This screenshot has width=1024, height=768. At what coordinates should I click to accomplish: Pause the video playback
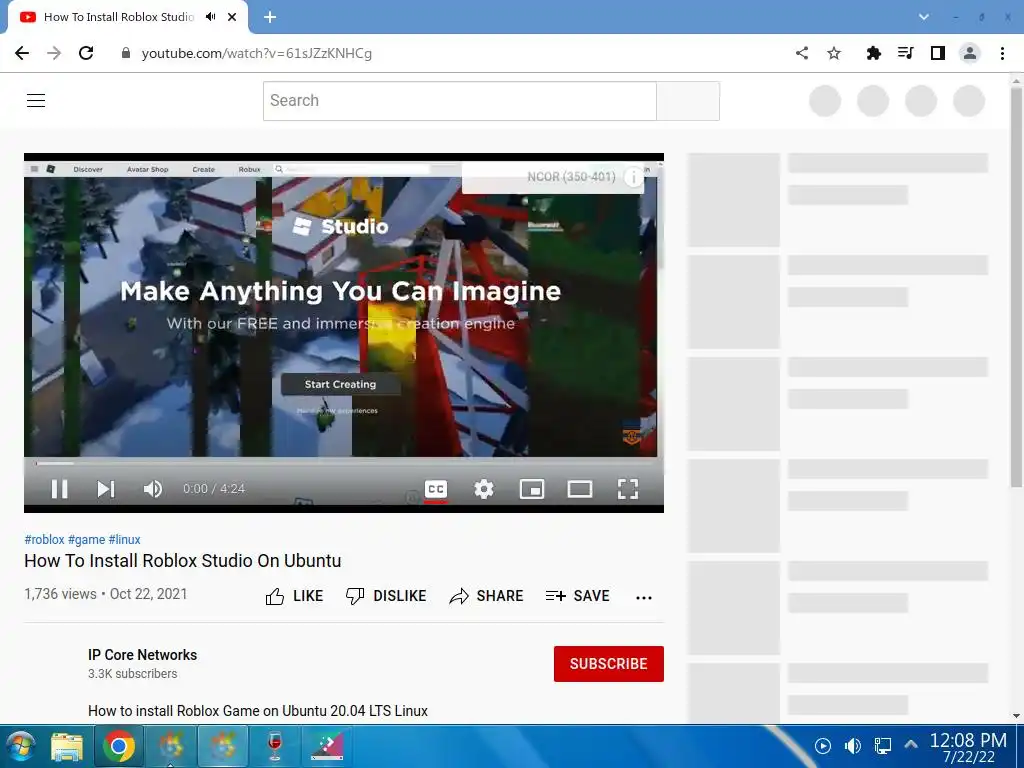[x=59, y=488]
